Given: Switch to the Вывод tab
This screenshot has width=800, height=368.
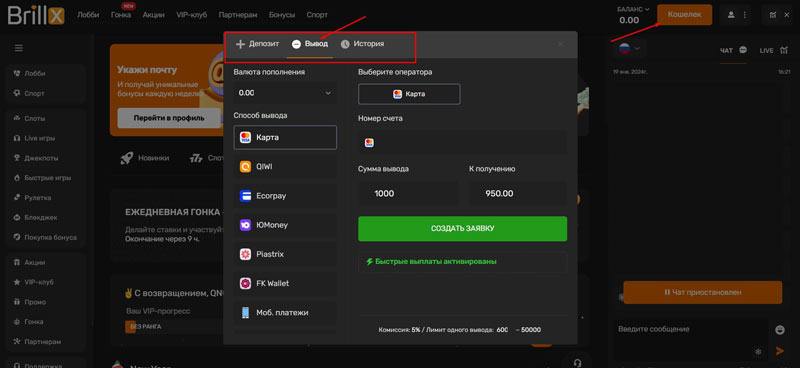Looking at the screenshot, I should click(310, 44).
